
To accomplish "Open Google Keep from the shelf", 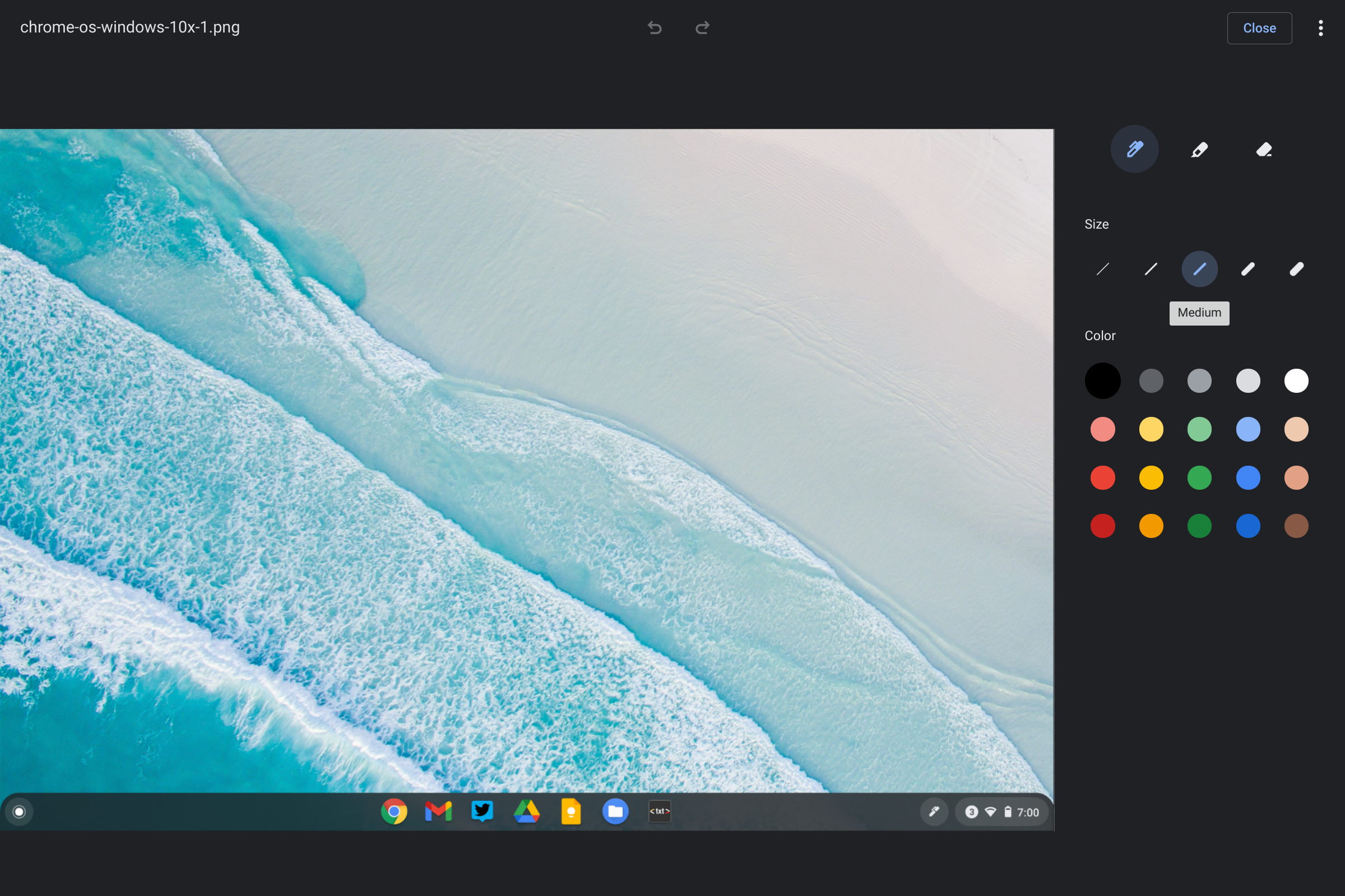I will (x=571, y=811).
